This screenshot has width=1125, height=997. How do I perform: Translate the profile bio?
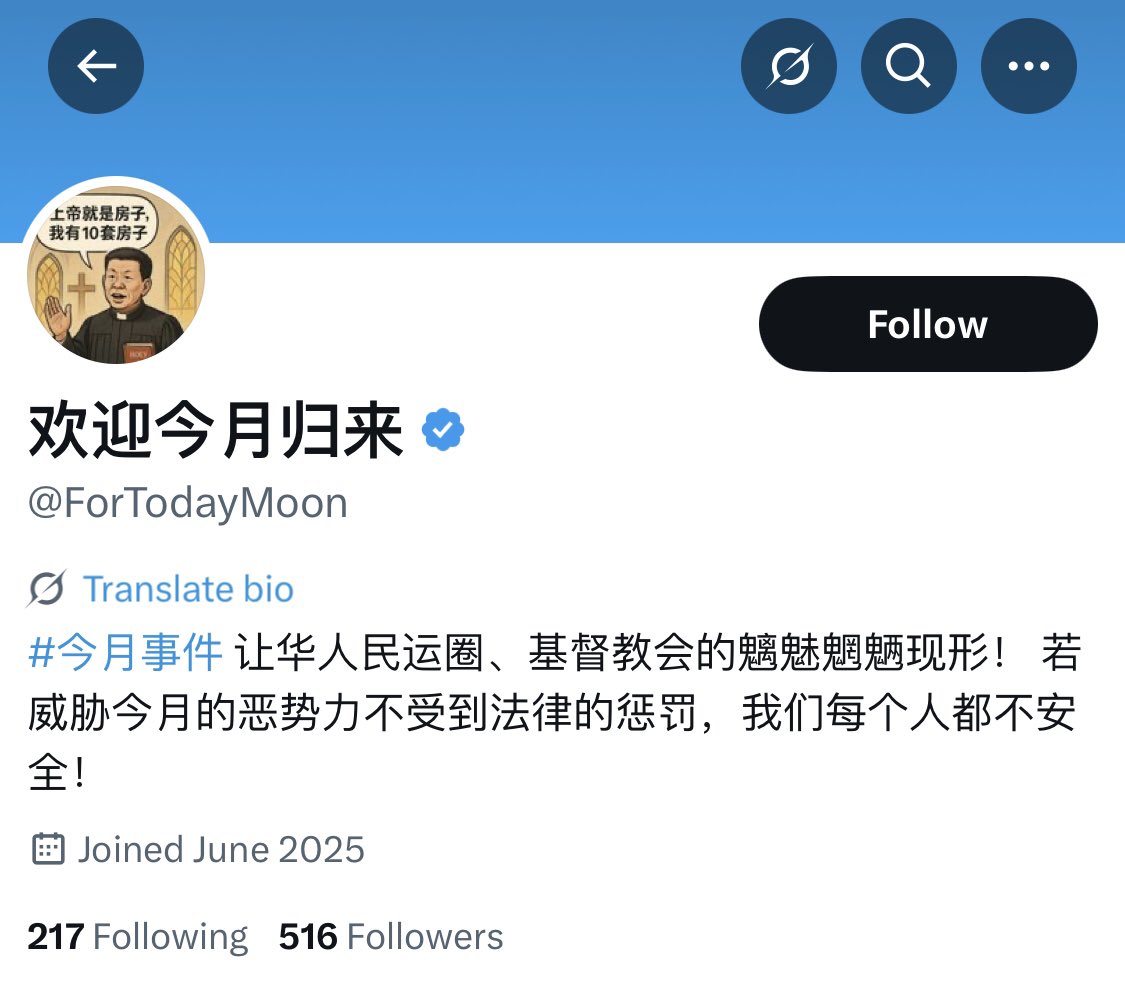point(189,589)
